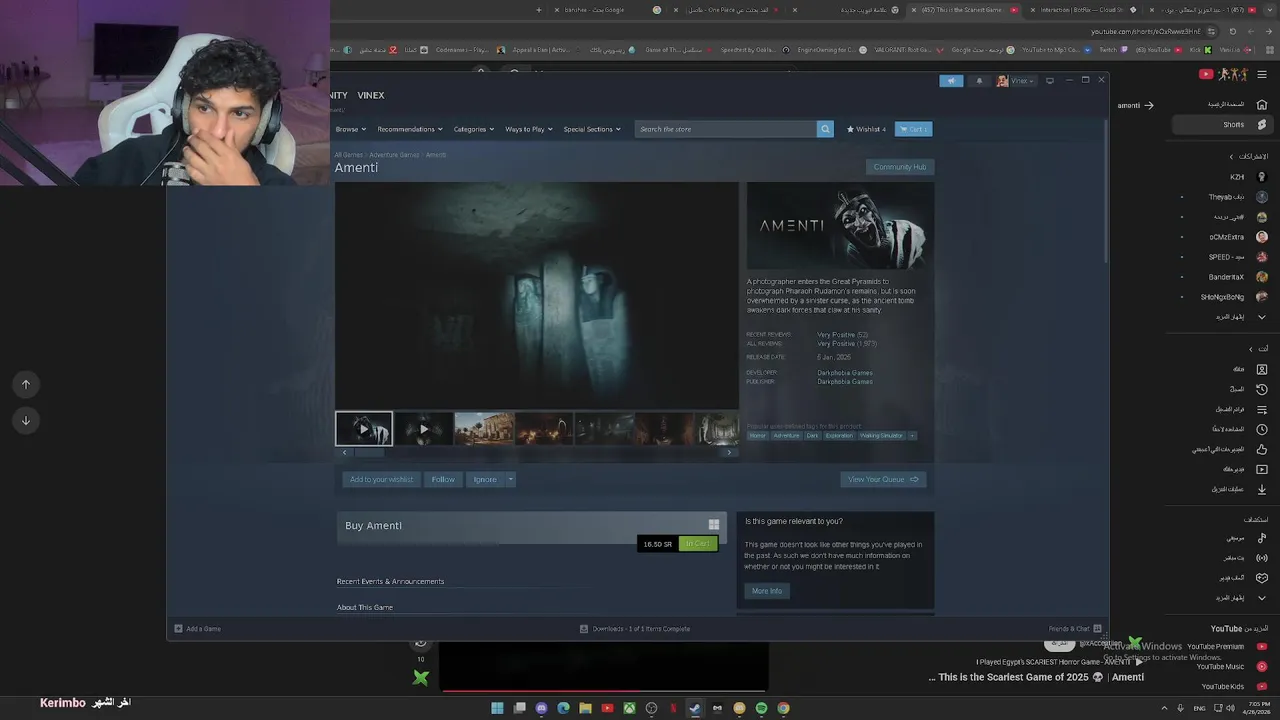Click Add a Game in Steam's footer

point(198,629)
